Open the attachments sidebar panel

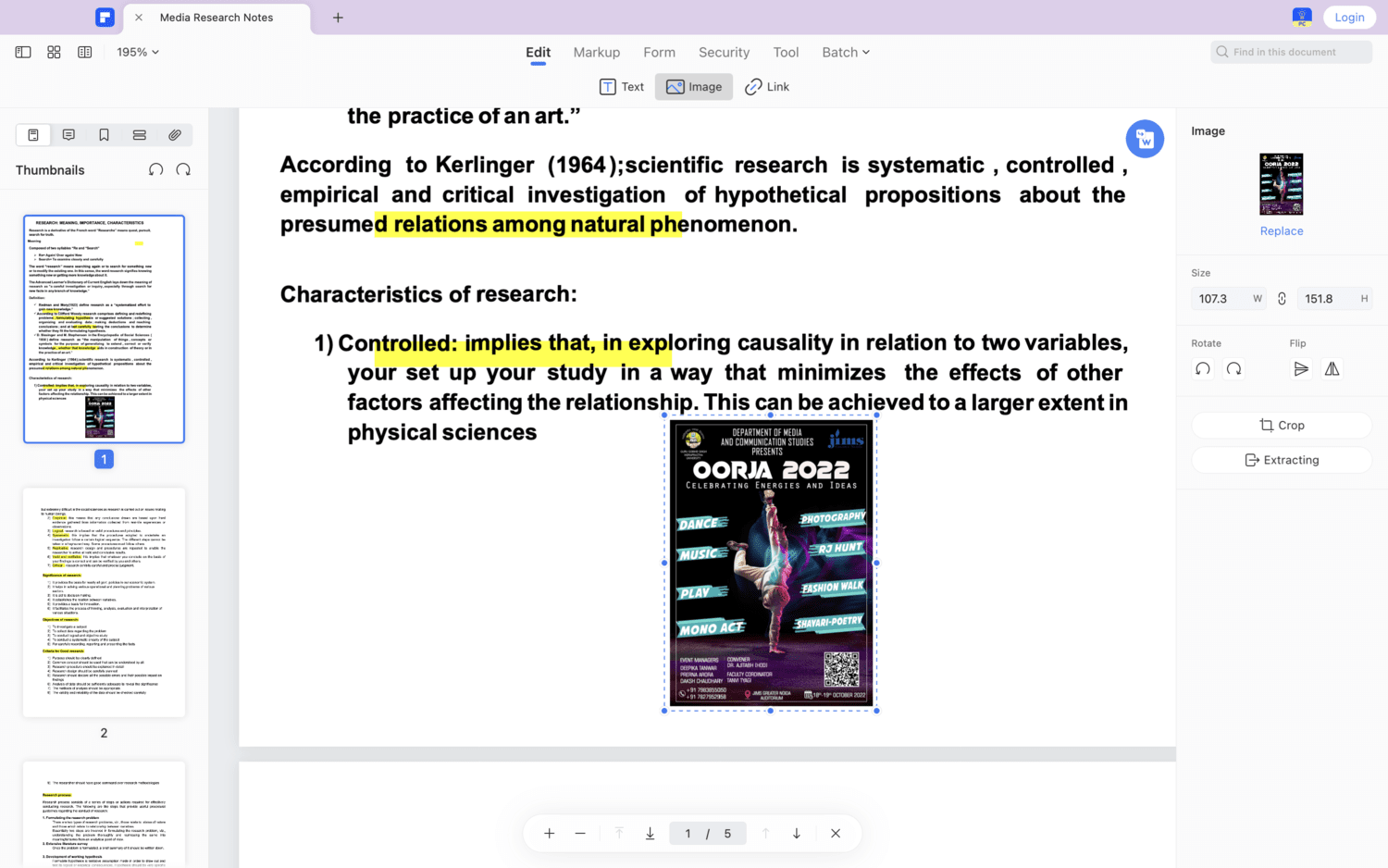coord(175,135)
